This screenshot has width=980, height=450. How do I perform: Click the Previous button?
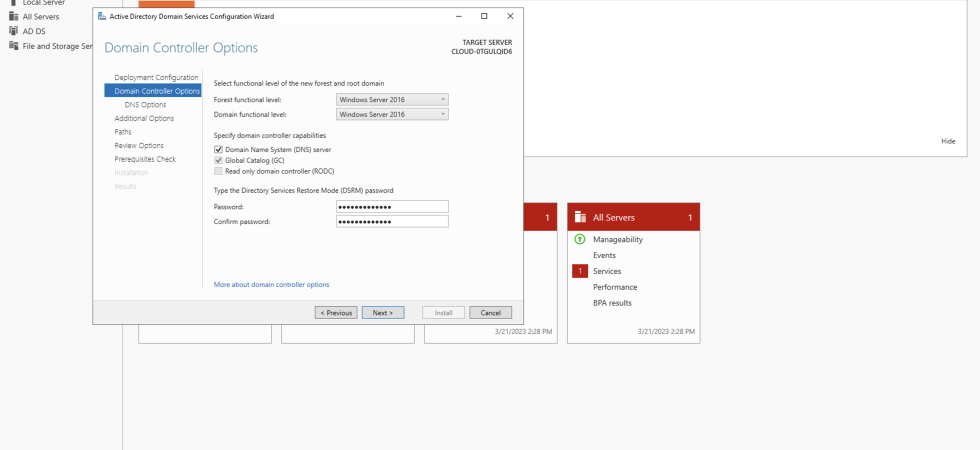(336, 312)
